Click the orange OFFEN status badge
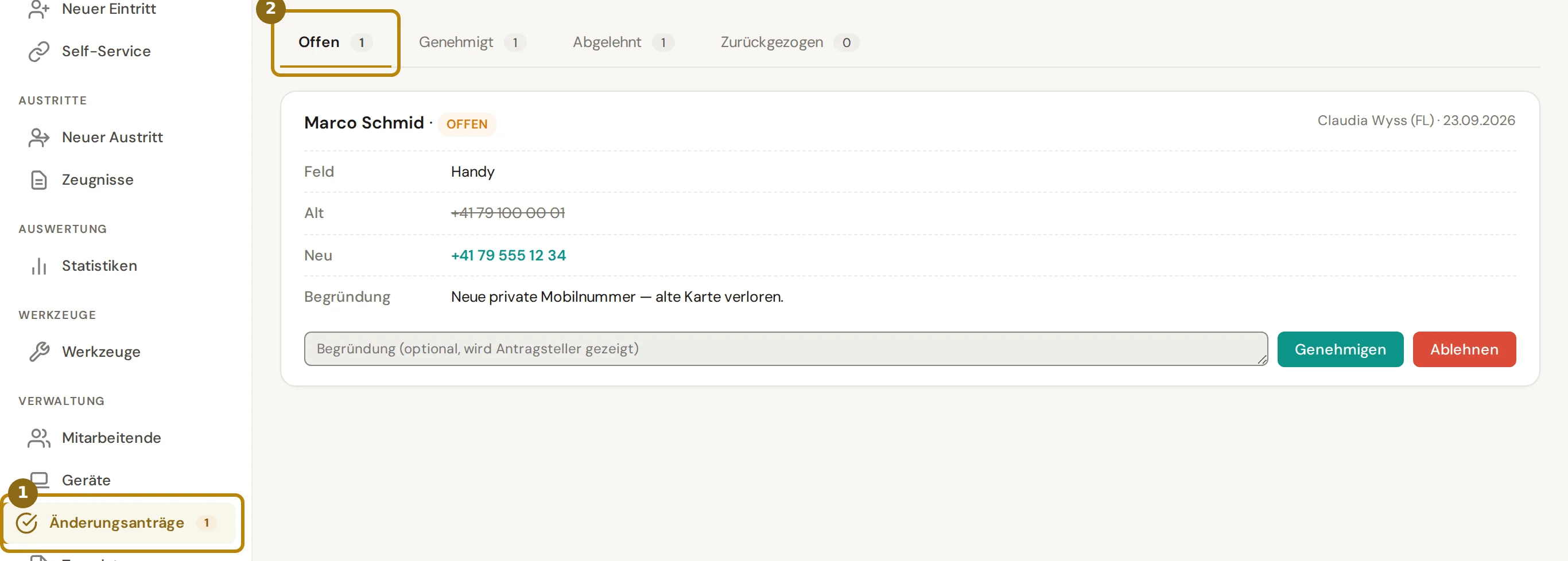This screenshot has height=561, width=1568. [467, 124]
